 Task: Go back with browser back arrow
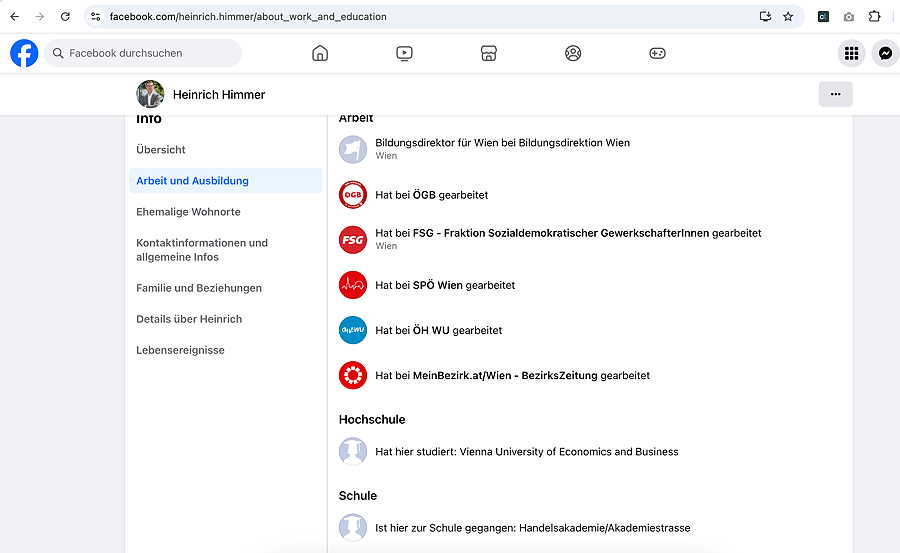coord(14,17)
